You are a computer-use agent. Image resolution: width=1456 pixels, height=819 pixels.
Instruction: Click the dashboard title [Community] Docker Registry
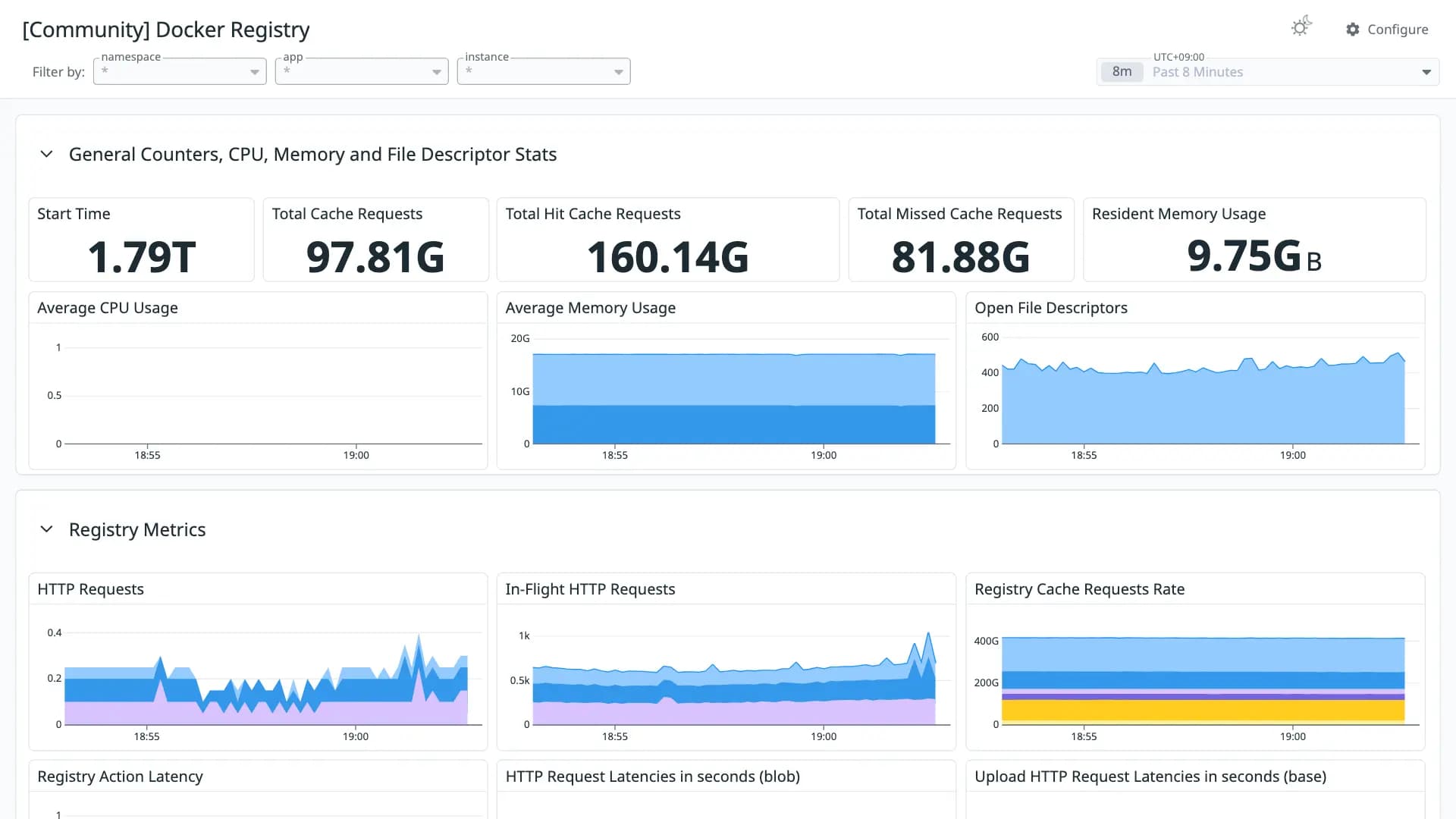(166, 30)
